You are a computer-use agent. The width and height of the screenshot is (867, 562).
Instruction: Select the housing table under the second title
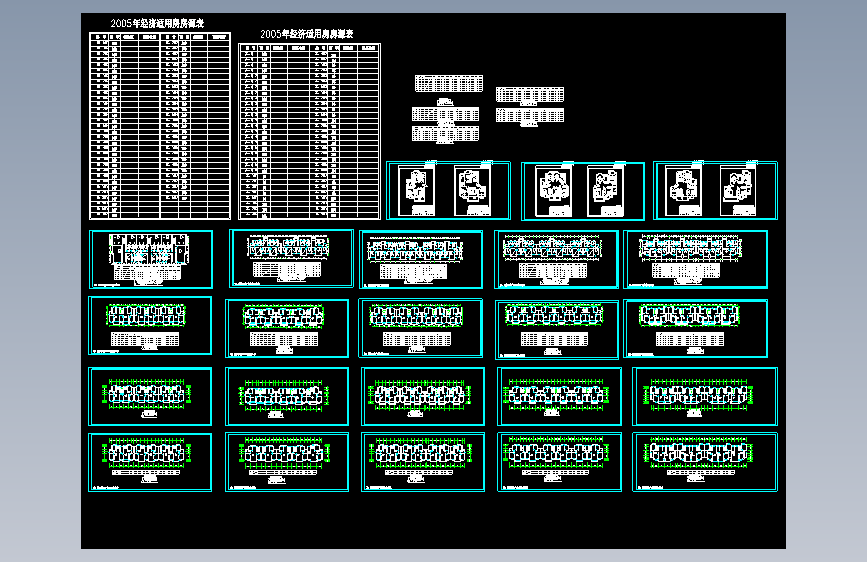pos(310,132)
